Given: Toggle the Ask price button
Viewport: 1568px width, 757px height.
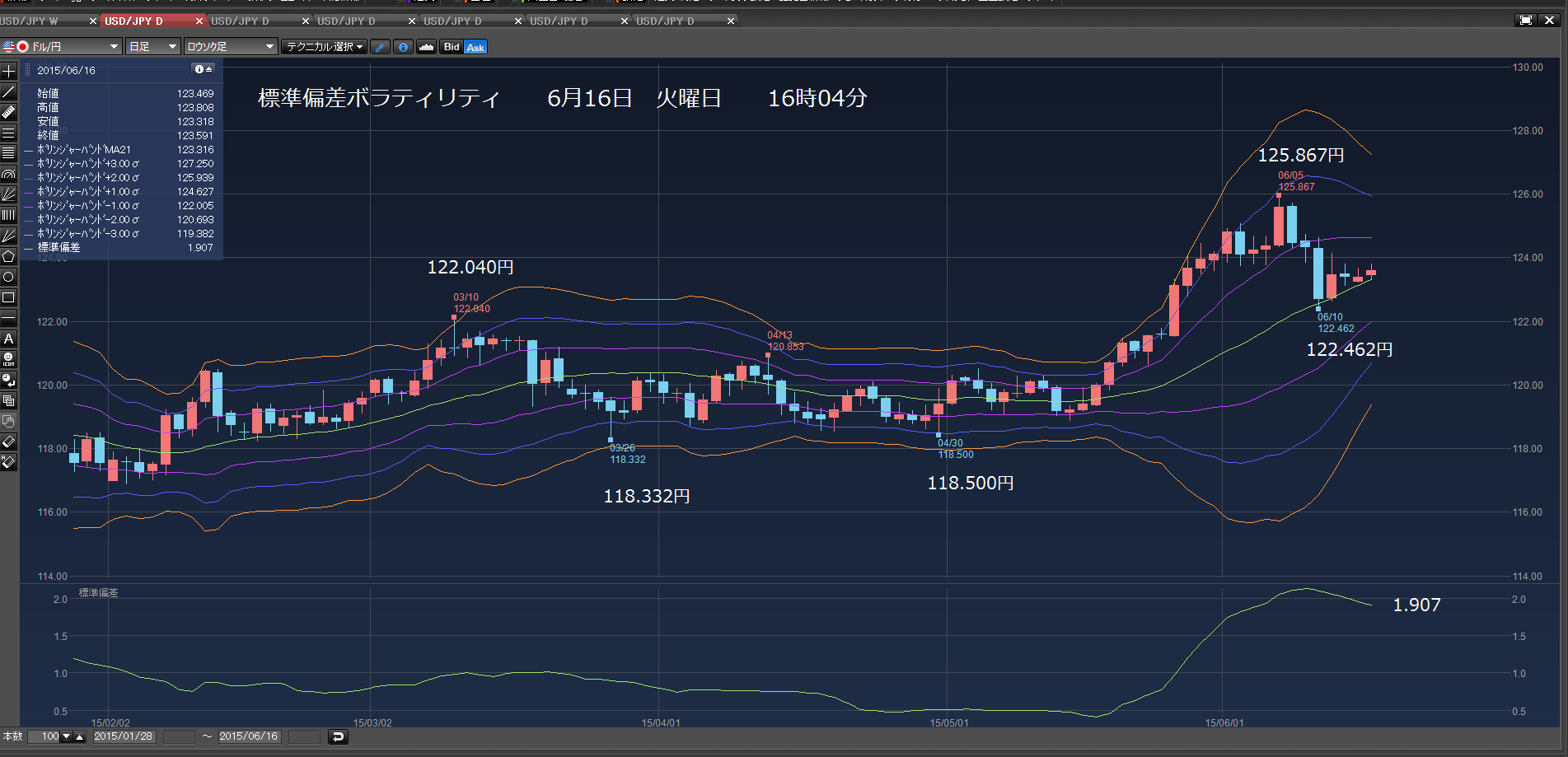Looking at the screenshot, I should (x=475, y=47).
